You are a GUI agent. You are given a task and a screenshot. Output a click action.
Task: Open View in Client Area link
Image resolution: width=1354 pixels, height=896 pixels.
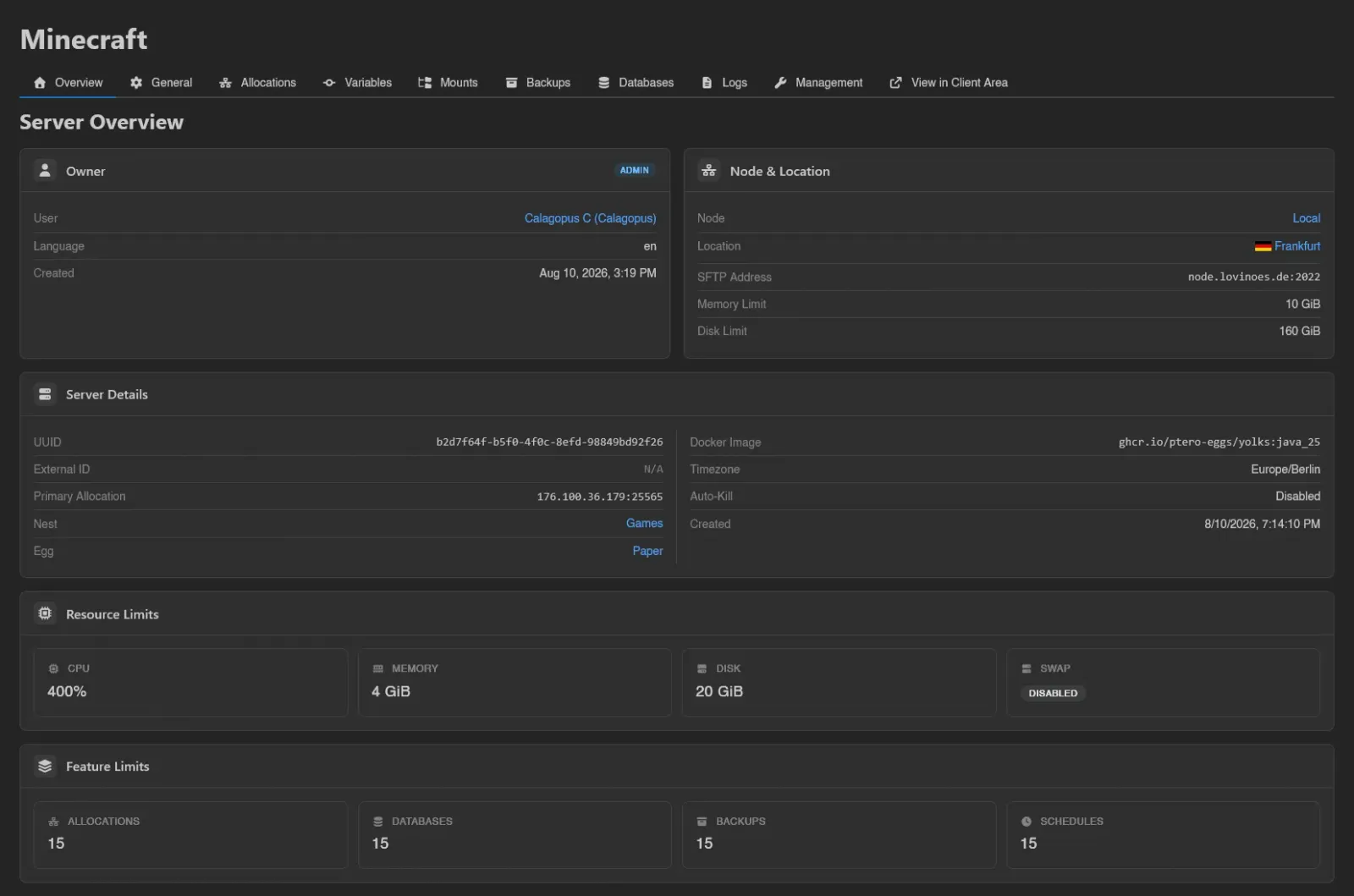point(948,83)
